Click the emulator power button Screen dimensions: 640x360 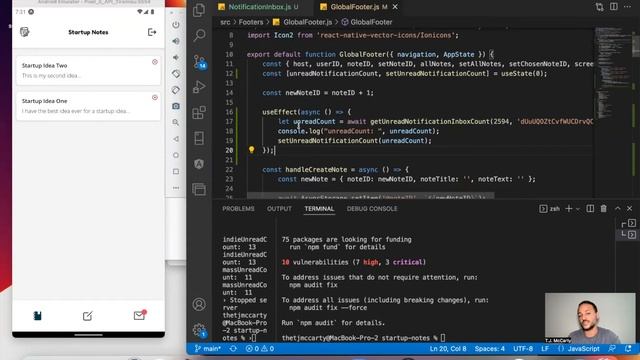click(x=176, y=25)
